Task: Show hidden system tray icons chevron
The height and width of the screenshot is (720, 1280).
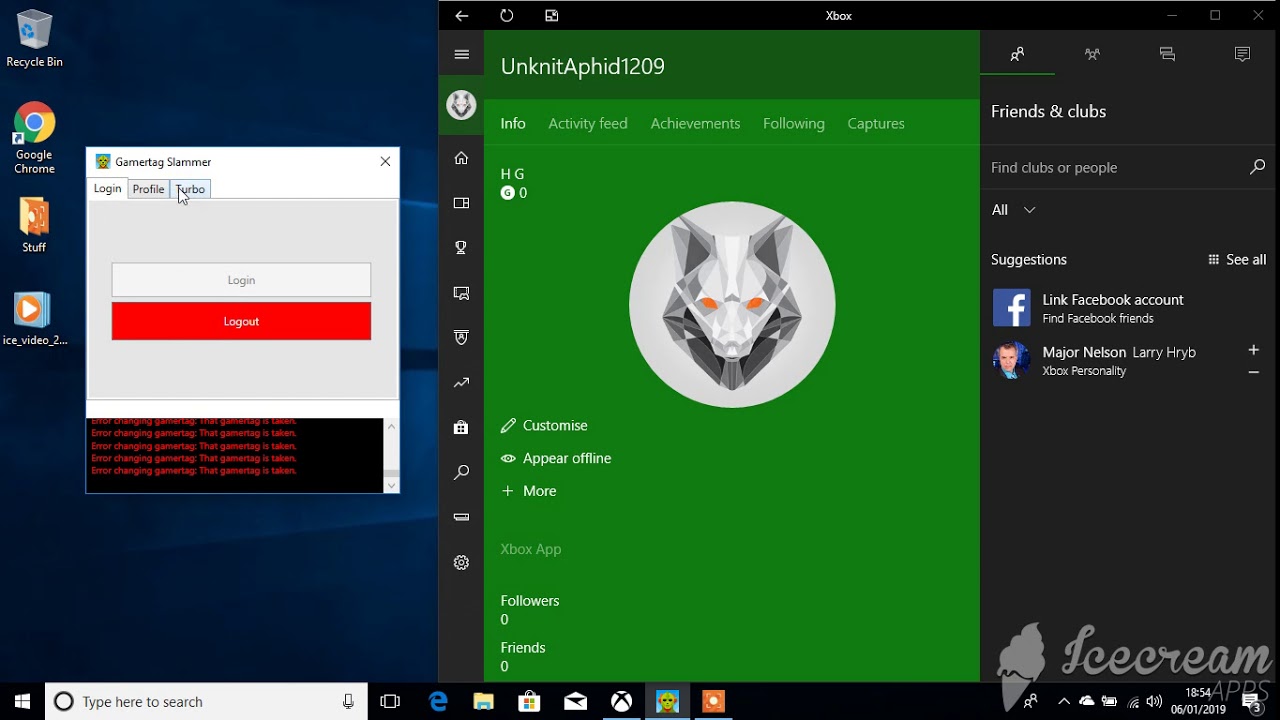Action: (x=1063, y=701)
